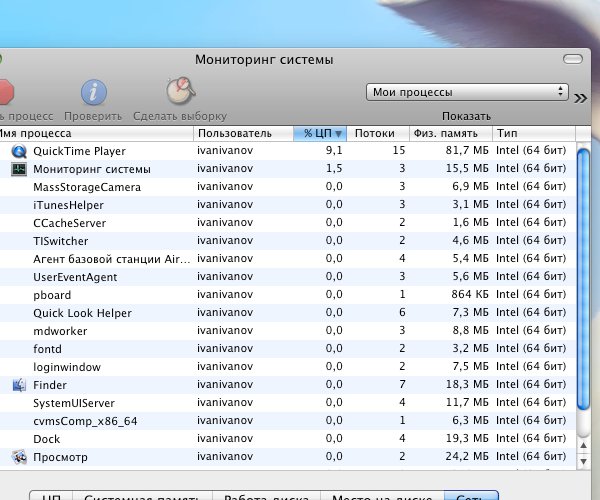
Task: Sort by Пользователь column header
Action: pos(243,134)
